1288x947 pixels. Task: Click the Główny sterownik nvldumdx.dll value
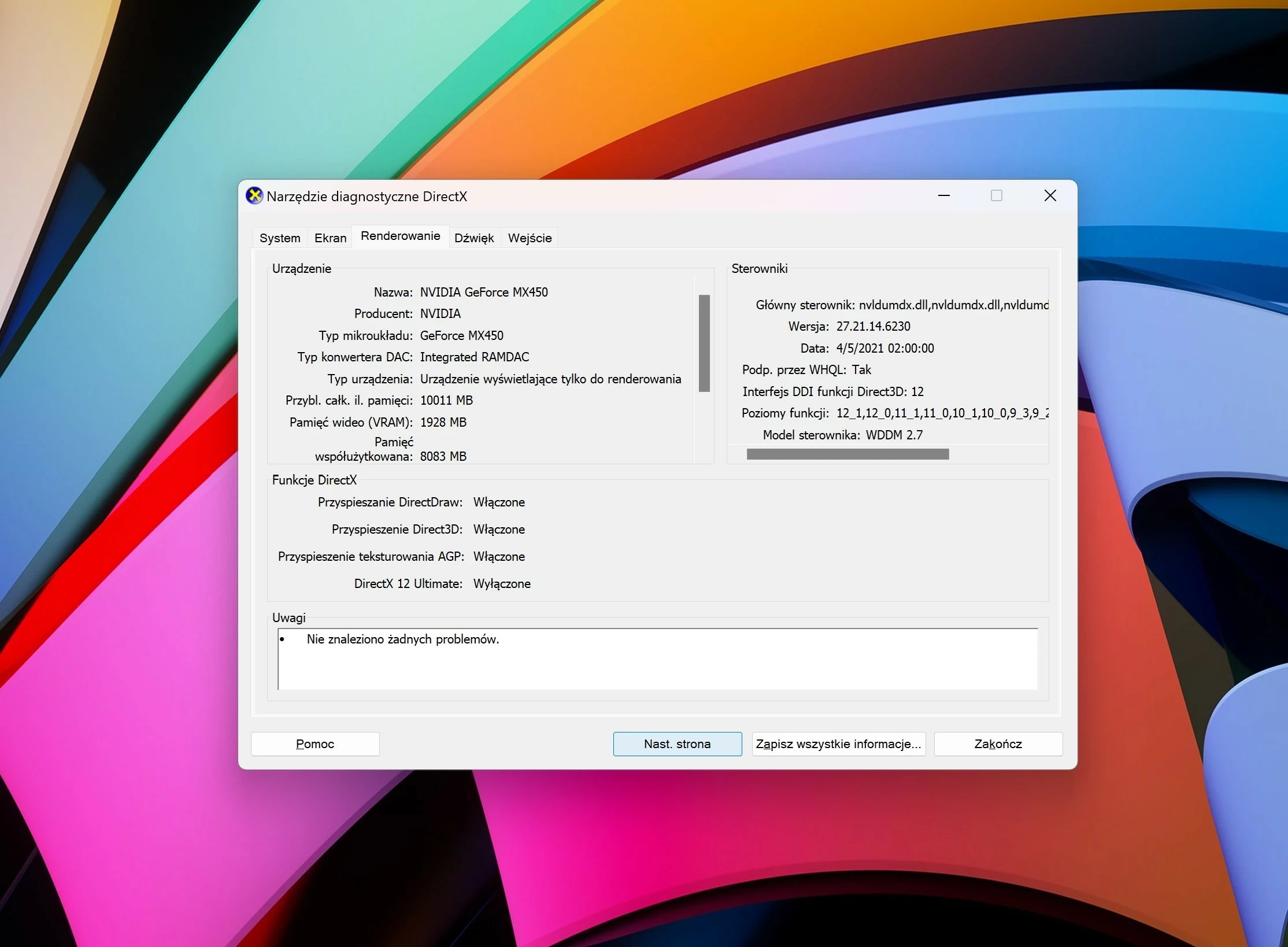click(x=953, y=305)
